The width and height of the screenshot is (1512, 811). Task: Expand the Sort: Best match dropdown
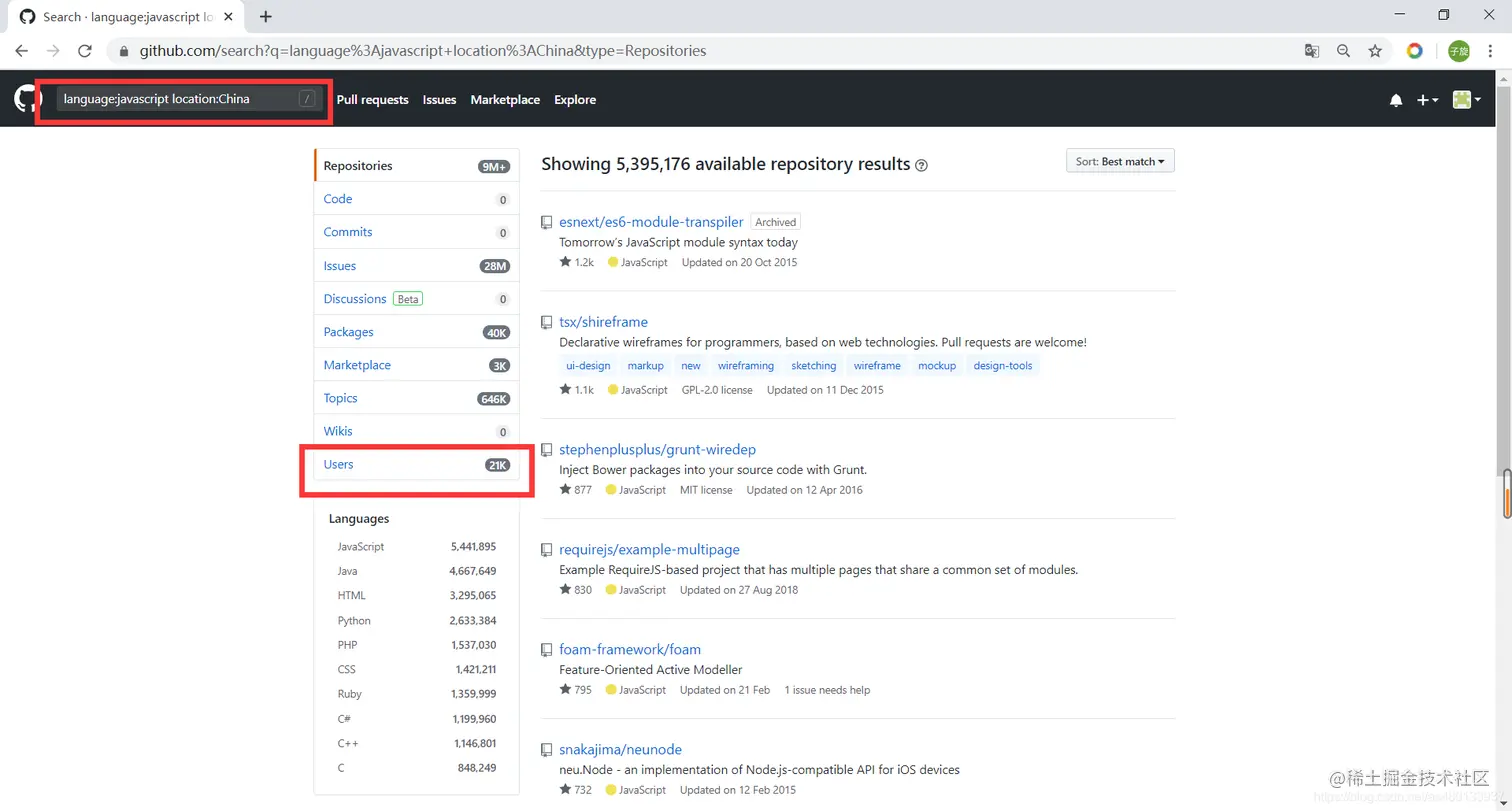[x=1120, y=161]
